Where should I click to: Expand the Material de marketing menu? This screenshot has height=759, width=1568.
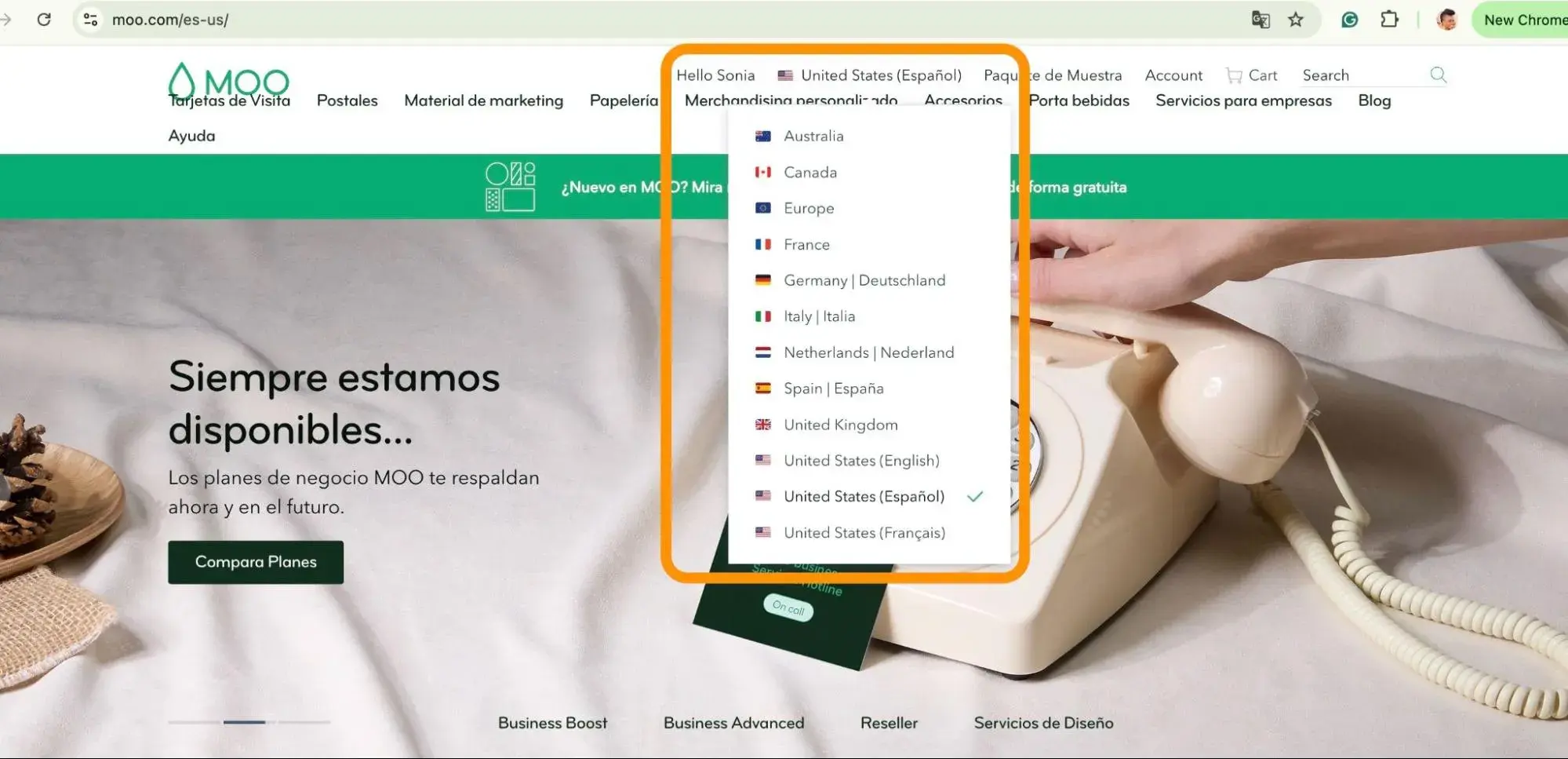[483, 100]
